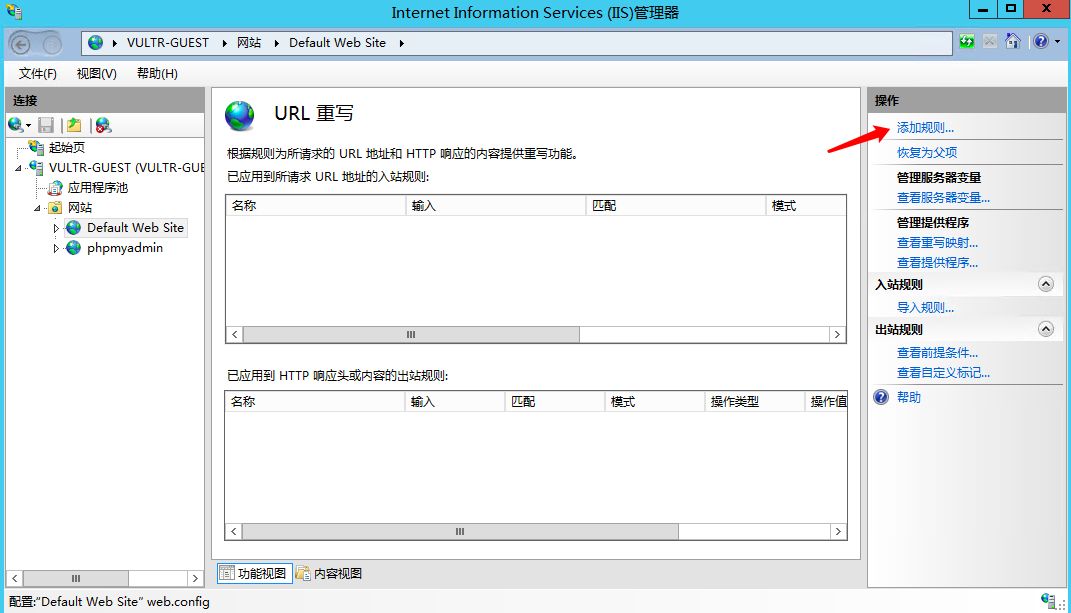The height and width of the screenshot is (613, 1071).
Task: Click inbound rules horizontal scrollbar thumb
Action: (x=411, y=335)
